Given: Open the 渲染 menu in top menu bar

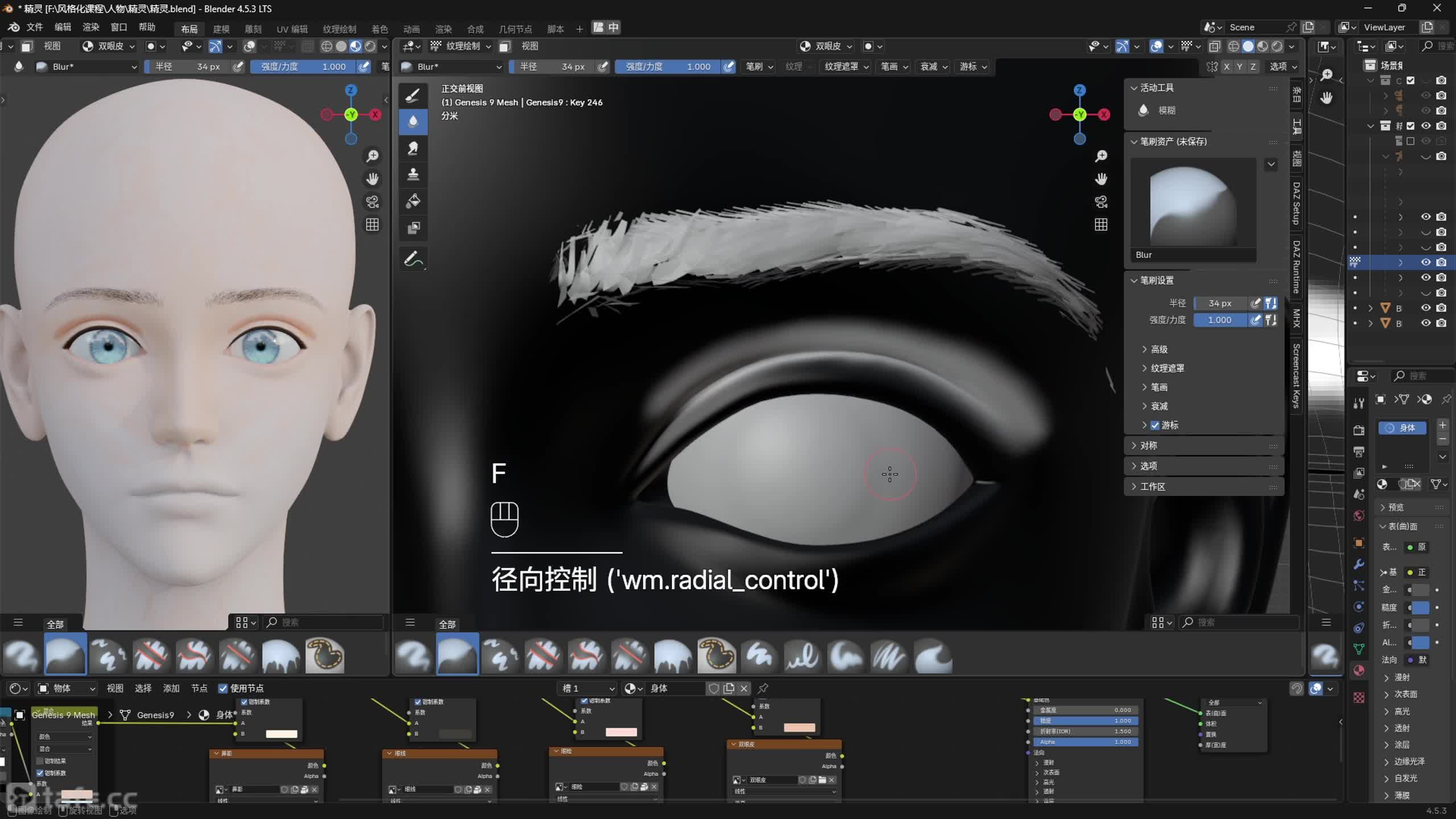Looking at the screenshot, I should click(x=91, y=27).
